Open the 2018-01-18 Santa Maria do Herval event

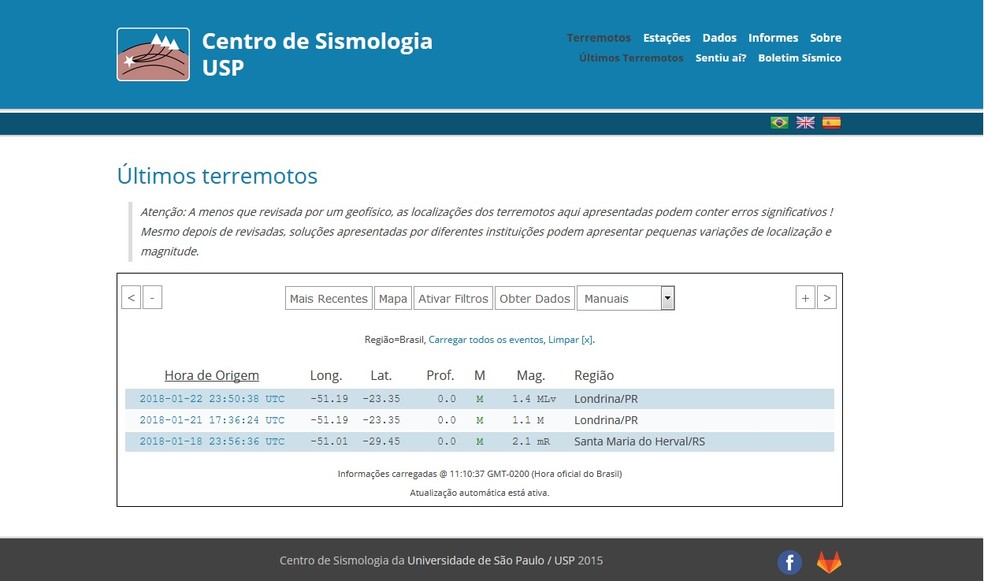click(x=212, y=441)
